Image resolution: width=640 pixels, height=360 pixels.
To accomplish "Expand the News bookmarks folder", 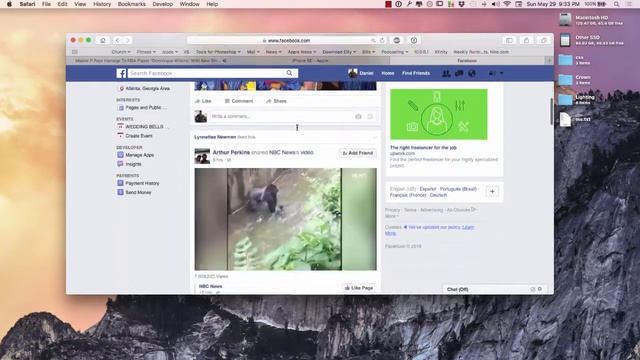I will tap(273, 52).
